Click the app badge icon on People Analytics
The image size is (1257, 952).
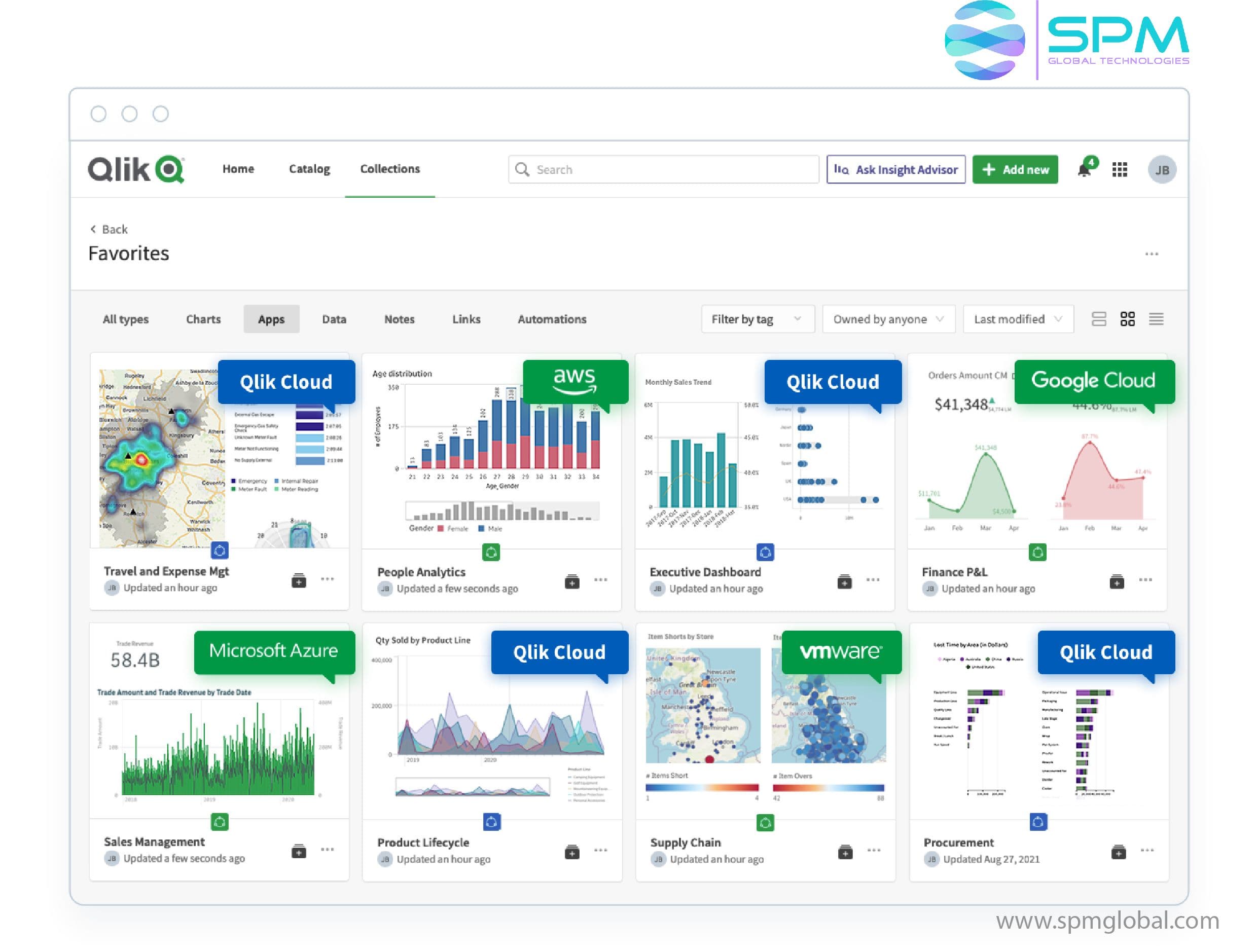491,552
